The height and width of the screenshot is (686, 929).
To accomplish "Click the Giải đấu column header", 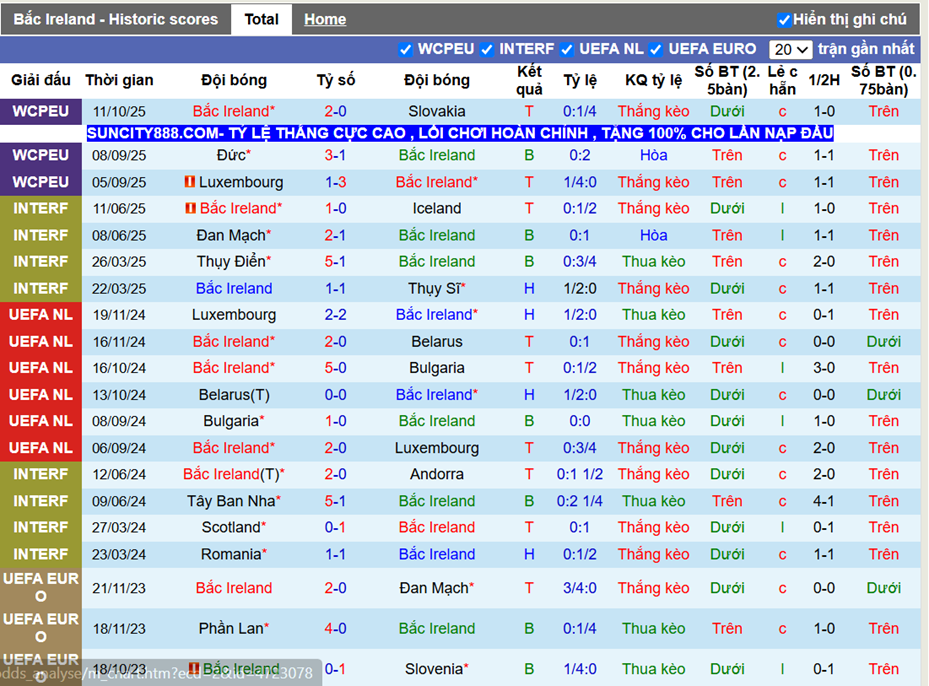I will click(41, 80).
